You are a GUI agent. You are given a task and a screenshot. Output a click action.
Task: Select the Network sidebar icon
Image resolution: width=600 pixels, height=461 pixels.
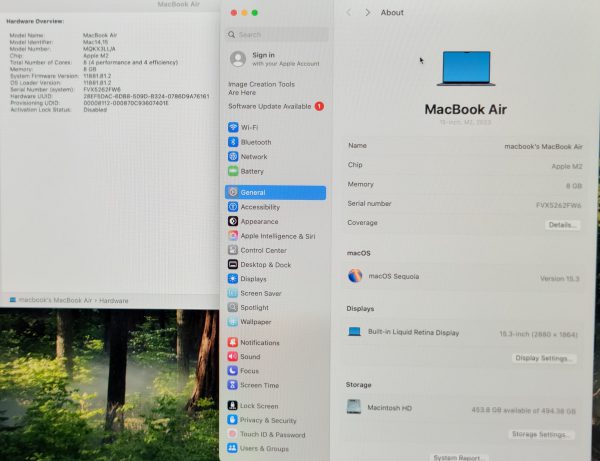tap(233, 157)
